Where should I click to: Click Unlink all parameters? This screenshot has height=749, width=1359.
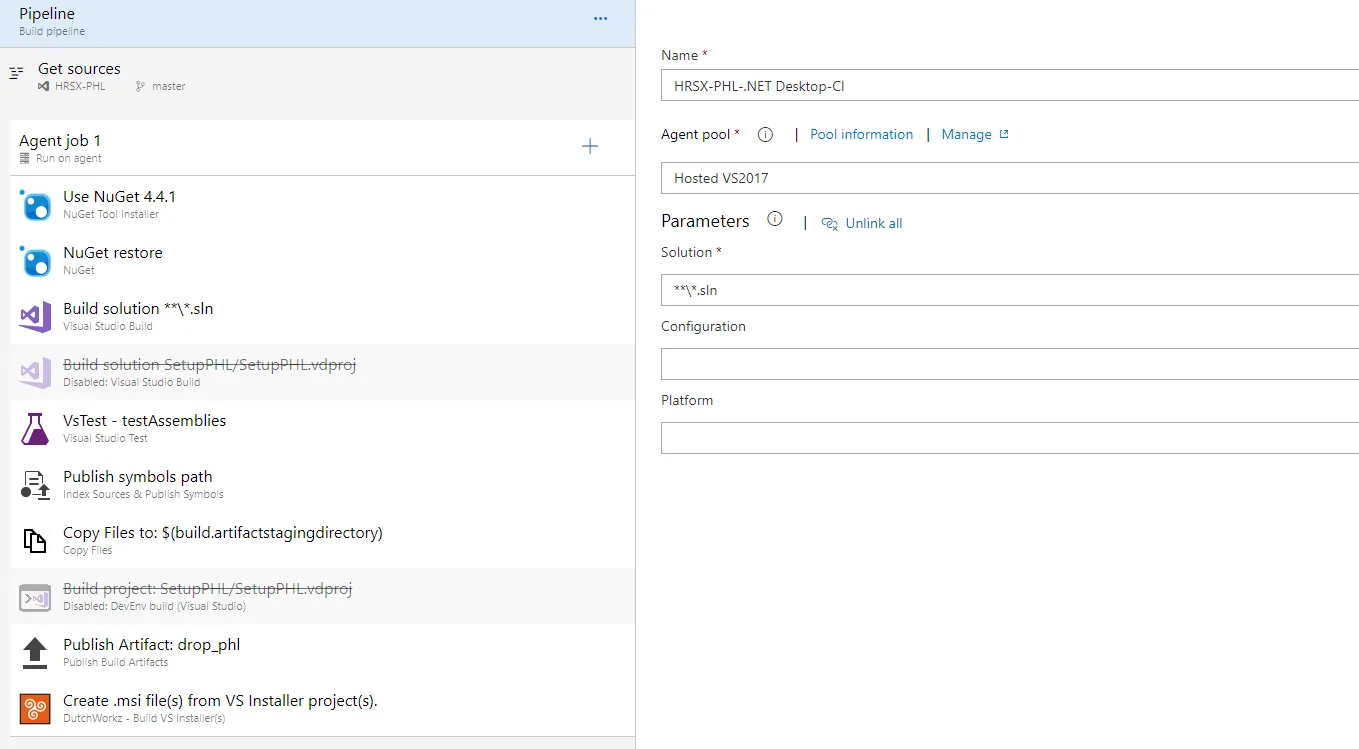pyautogui.click(x=873, y=223)
